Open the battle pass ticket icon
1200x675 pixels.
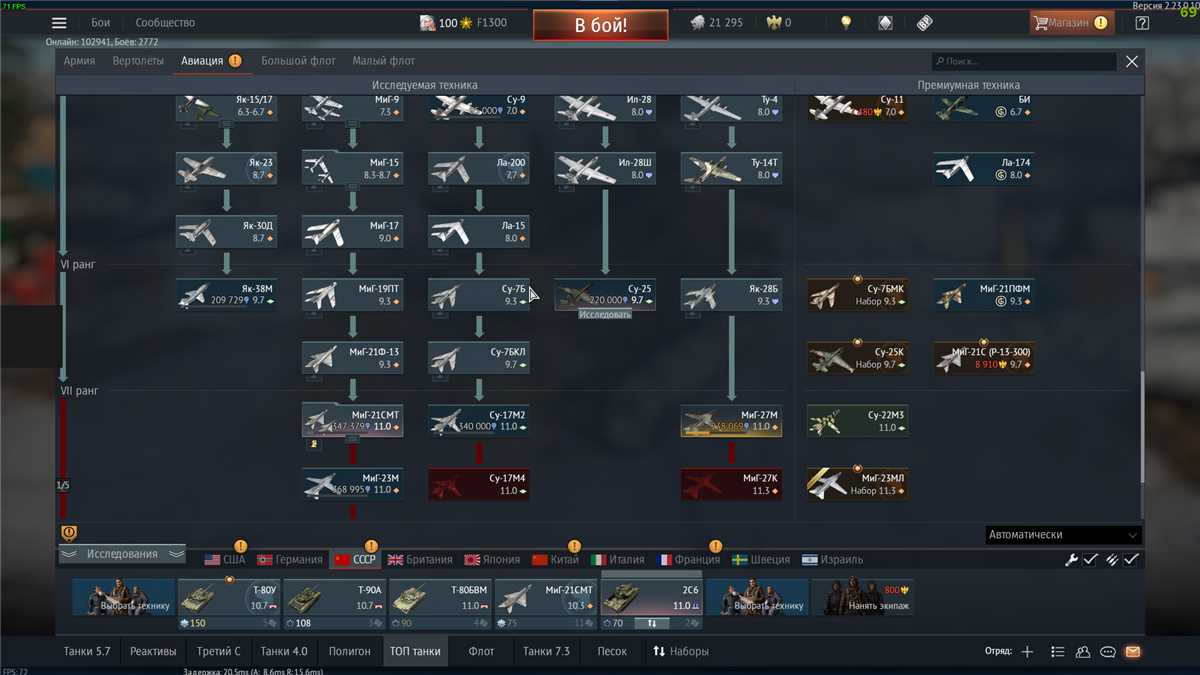tap(925, 23)
